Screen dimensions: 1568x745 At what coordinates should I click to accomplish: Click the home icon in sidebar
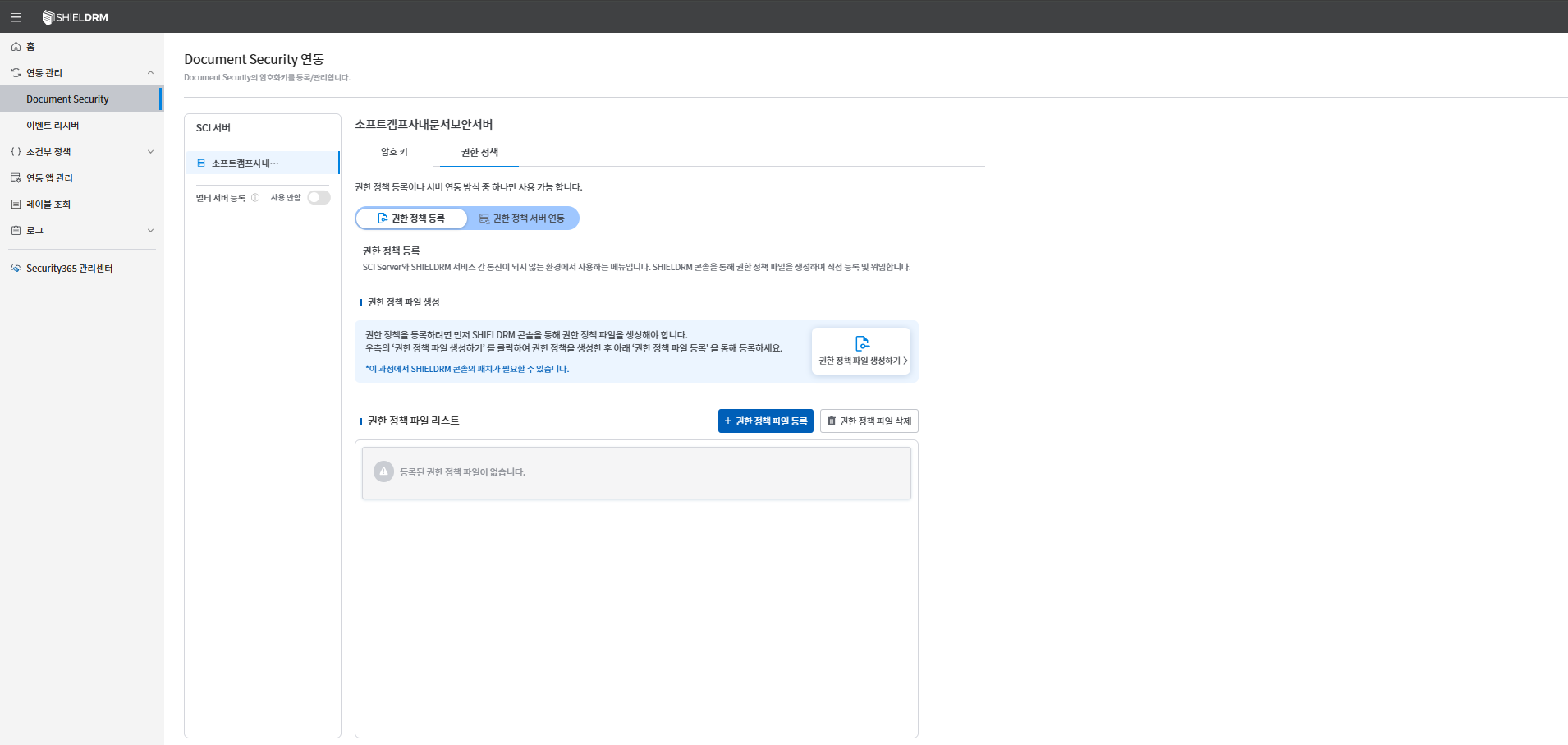(x=16, y=47)
